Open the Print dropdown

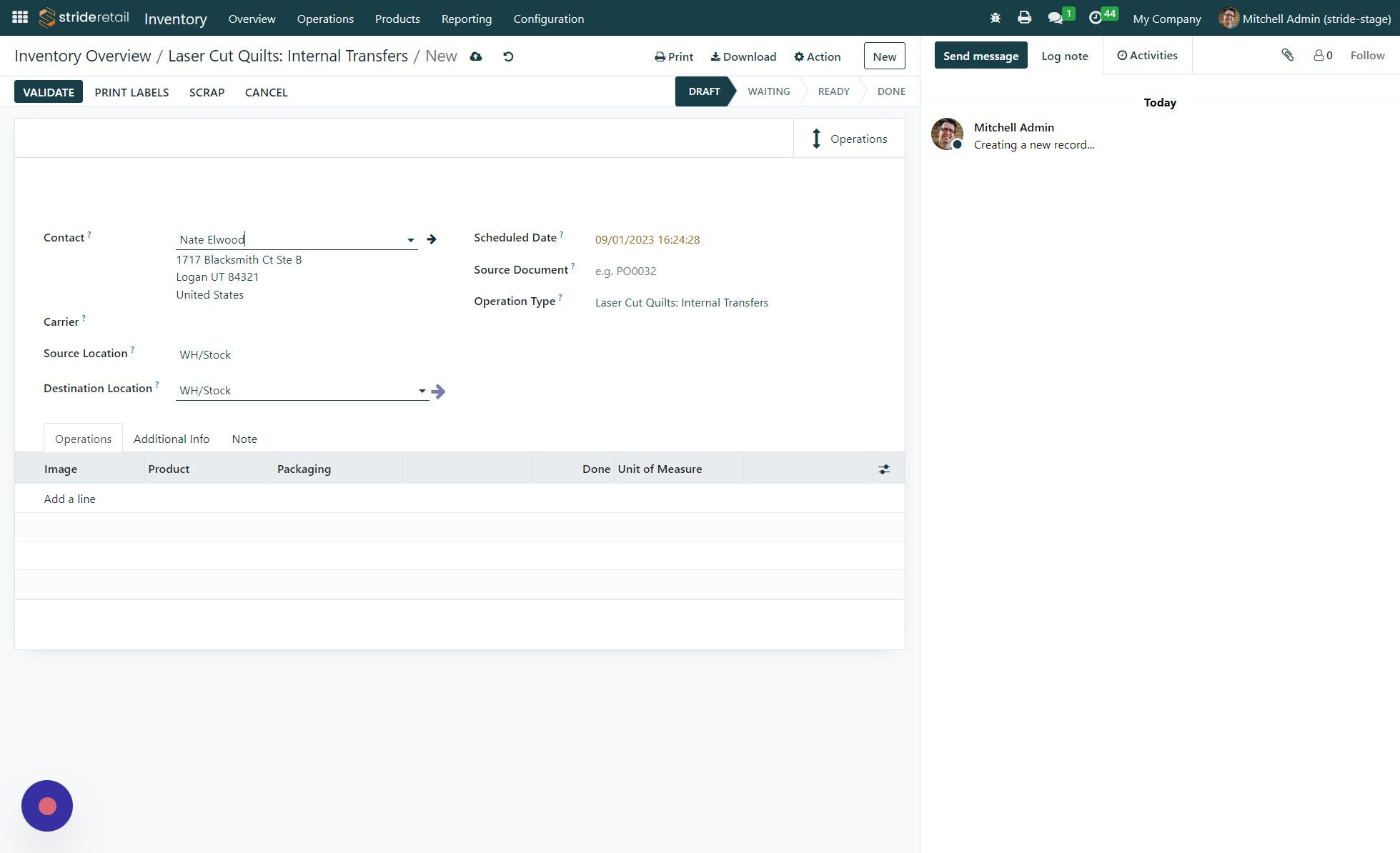pyautogui.click(x=674, y=56)
